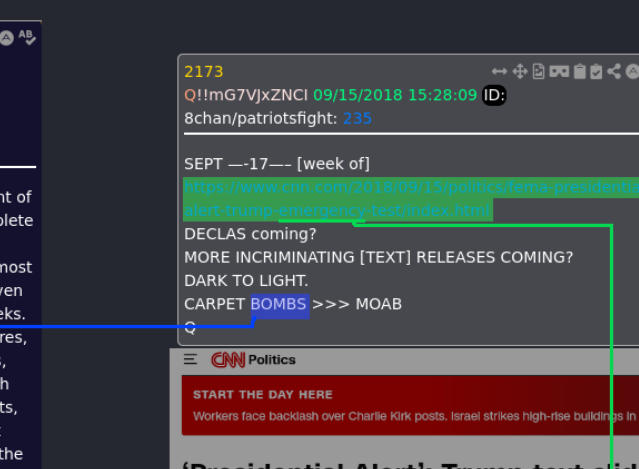Click the CNN logo
The width and height of the screenshot is (639, 469).
228,360
